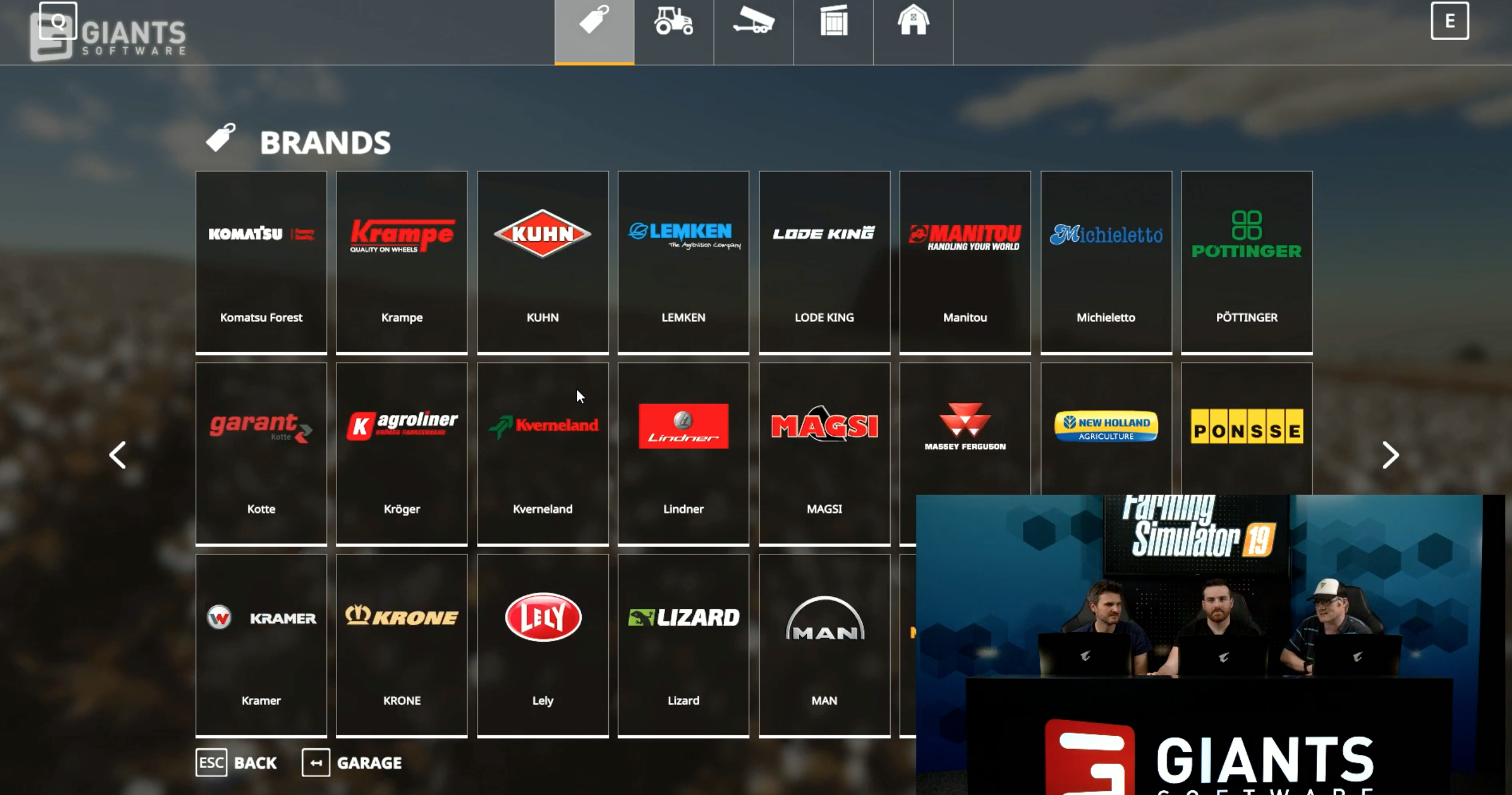Screen dimensions: 1512x795
Task: Open the tools trailer category tab
Action: coord(754,24)
